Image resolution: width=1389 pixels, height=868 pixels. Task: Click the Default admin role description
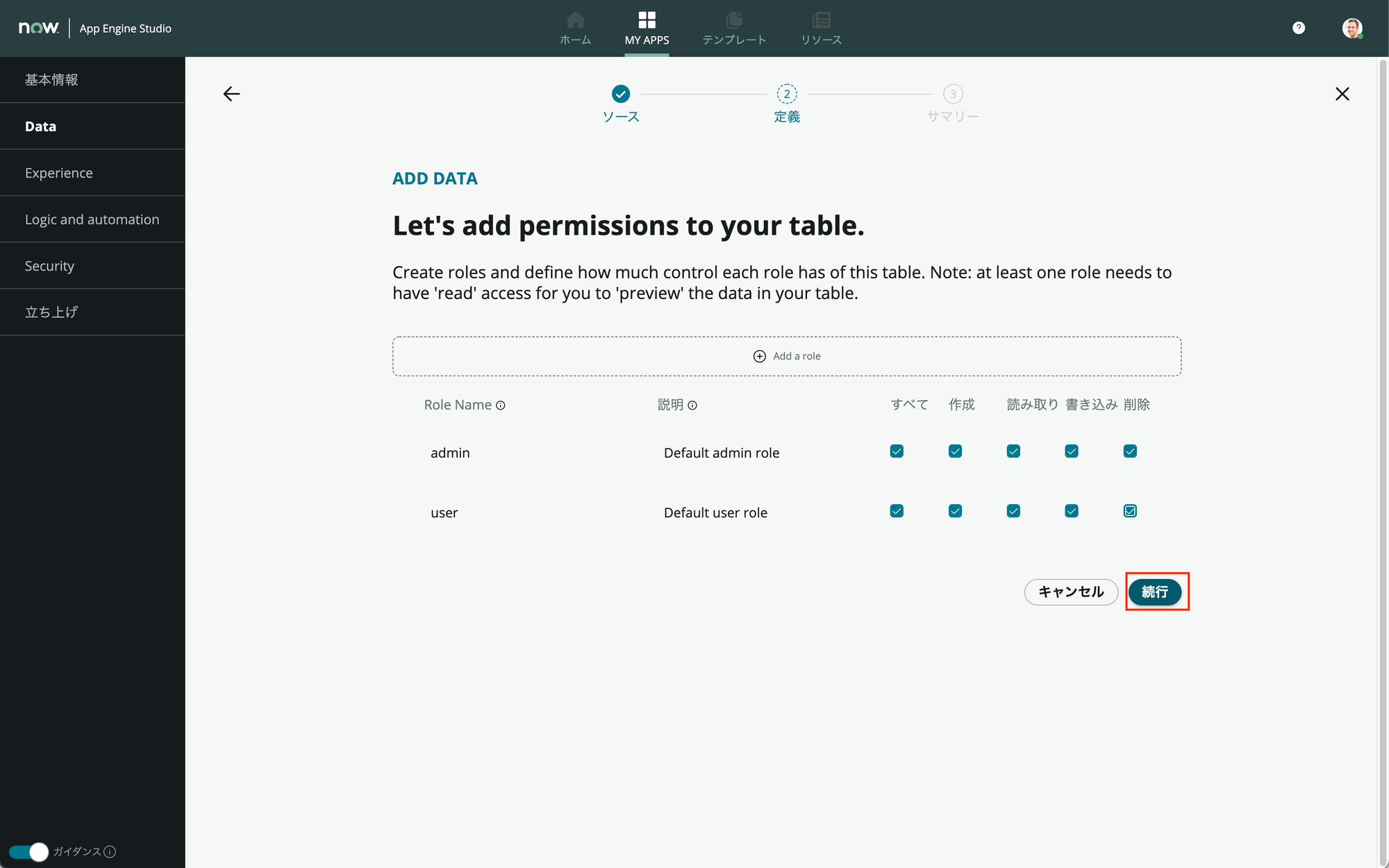point(722,453)
